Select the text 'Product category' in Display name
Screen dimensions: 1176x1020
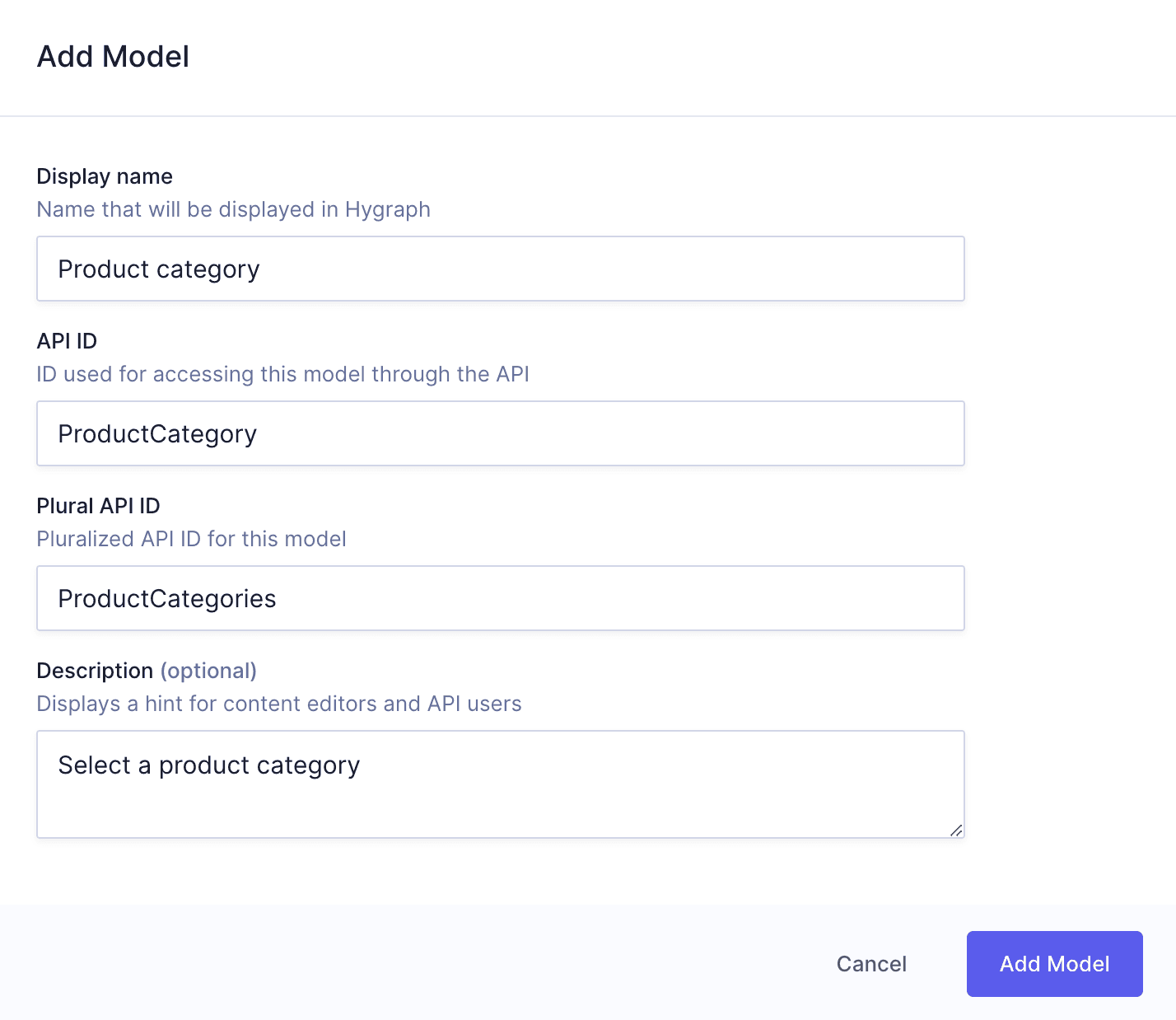[x=158, y=269]
